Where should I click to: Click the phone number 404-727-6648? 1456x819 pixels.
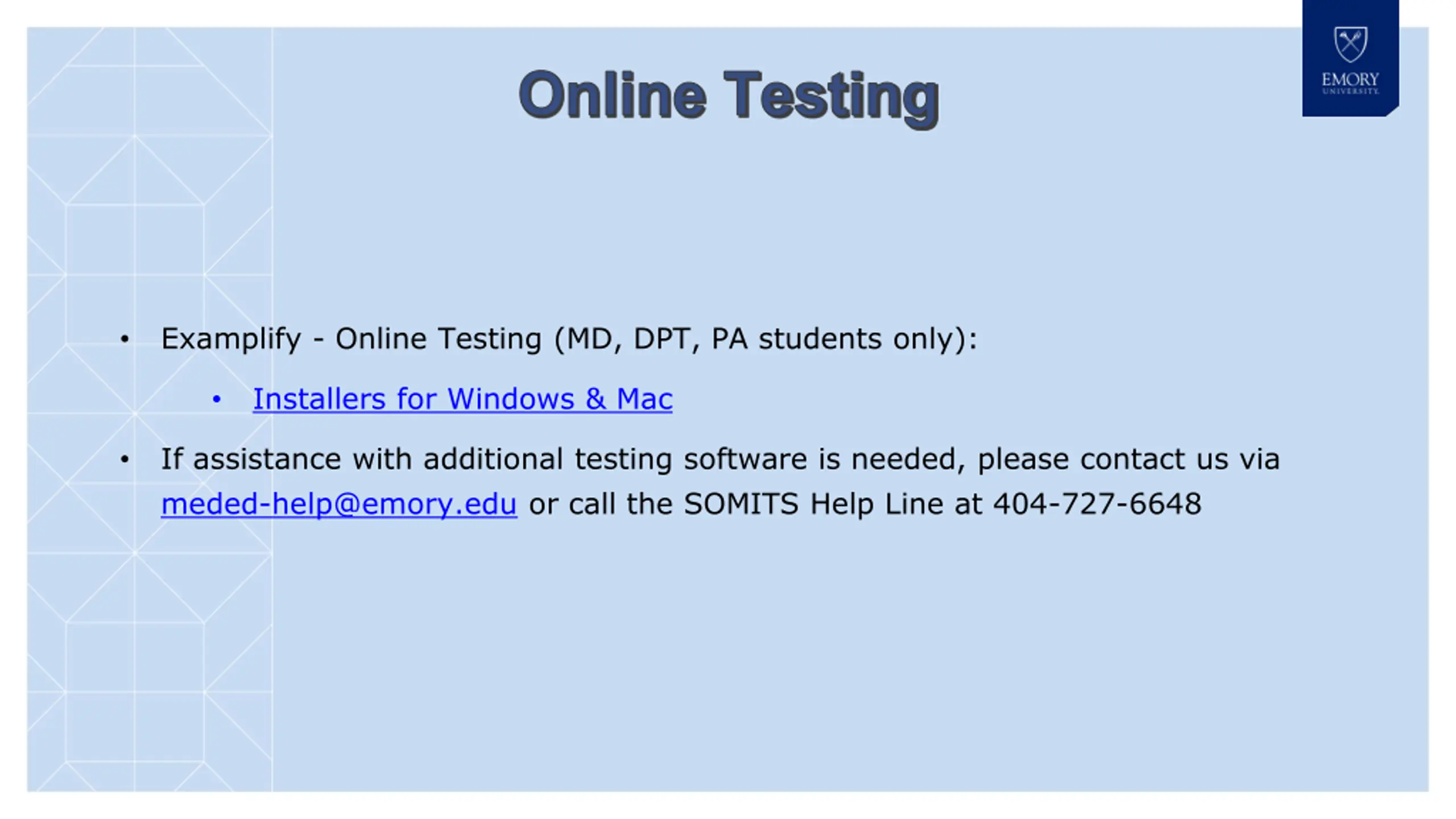(1097, 504)
